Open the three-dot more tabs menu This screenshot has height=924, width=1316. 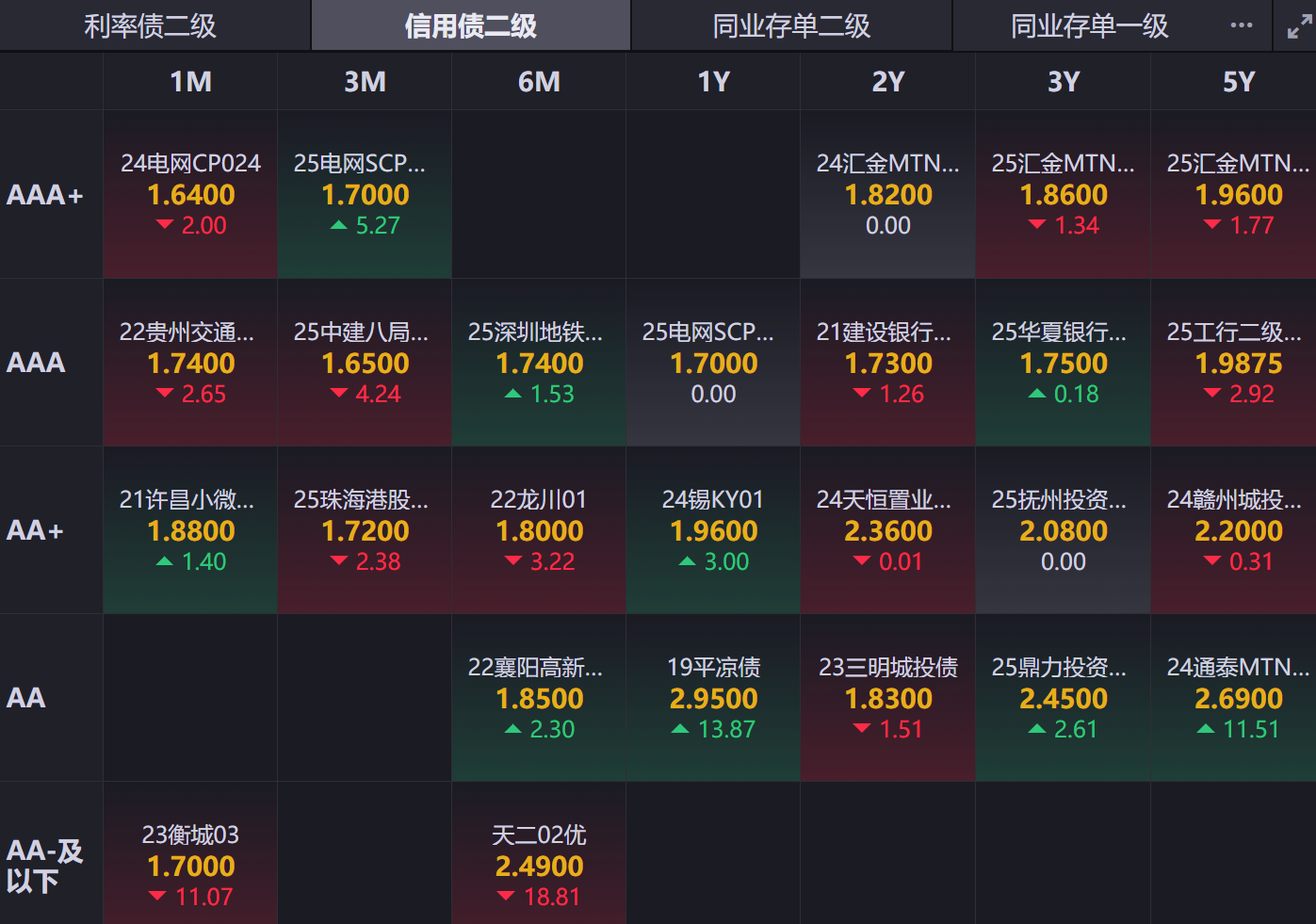pyautogui.click(x=1242, y=25)
